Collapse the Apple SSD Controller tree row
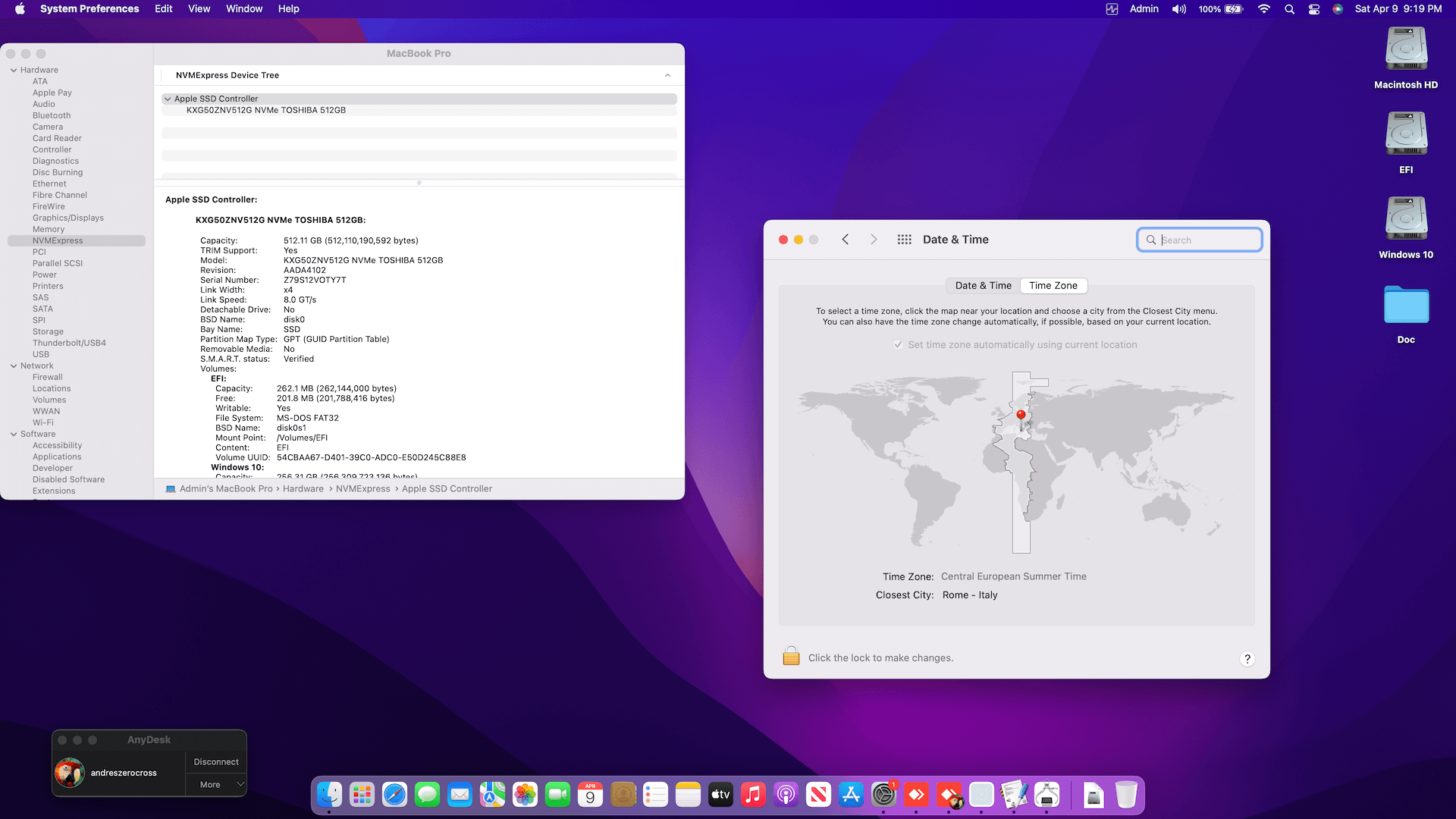This screenshot has height=819, width=1456. [168, 99]
